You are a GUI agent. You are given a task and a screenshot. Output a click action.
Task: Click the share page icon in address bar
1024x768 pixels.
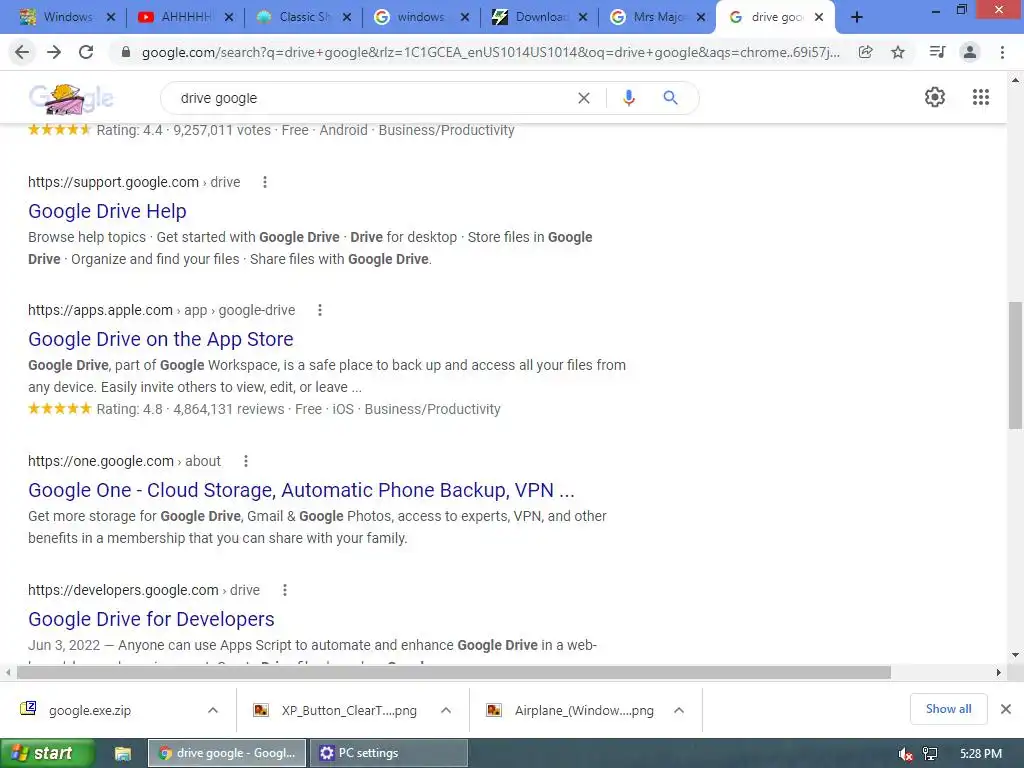[x=865, y=52]
